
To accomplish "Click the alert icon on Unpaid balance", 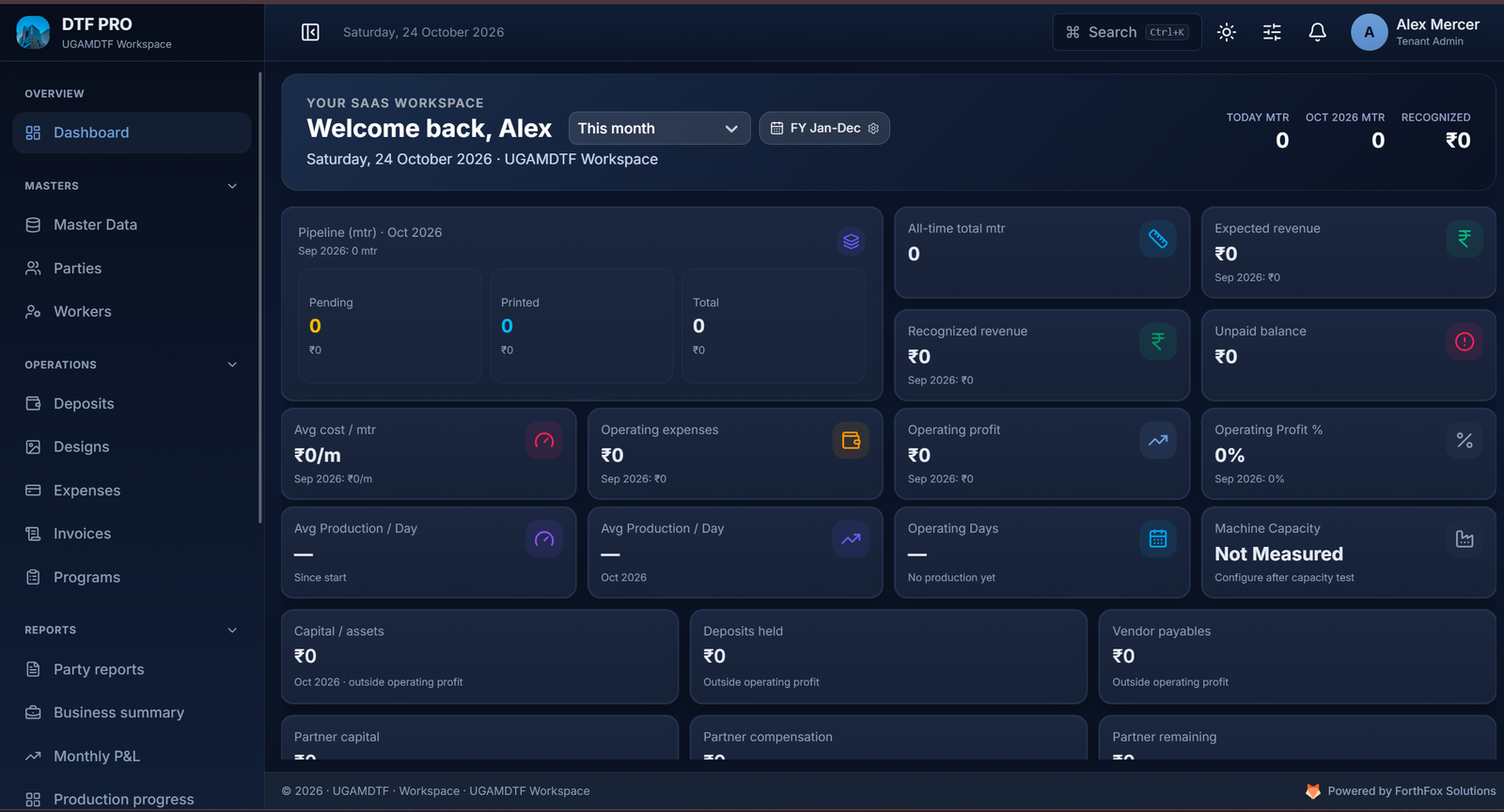I will pos(1465,342).
